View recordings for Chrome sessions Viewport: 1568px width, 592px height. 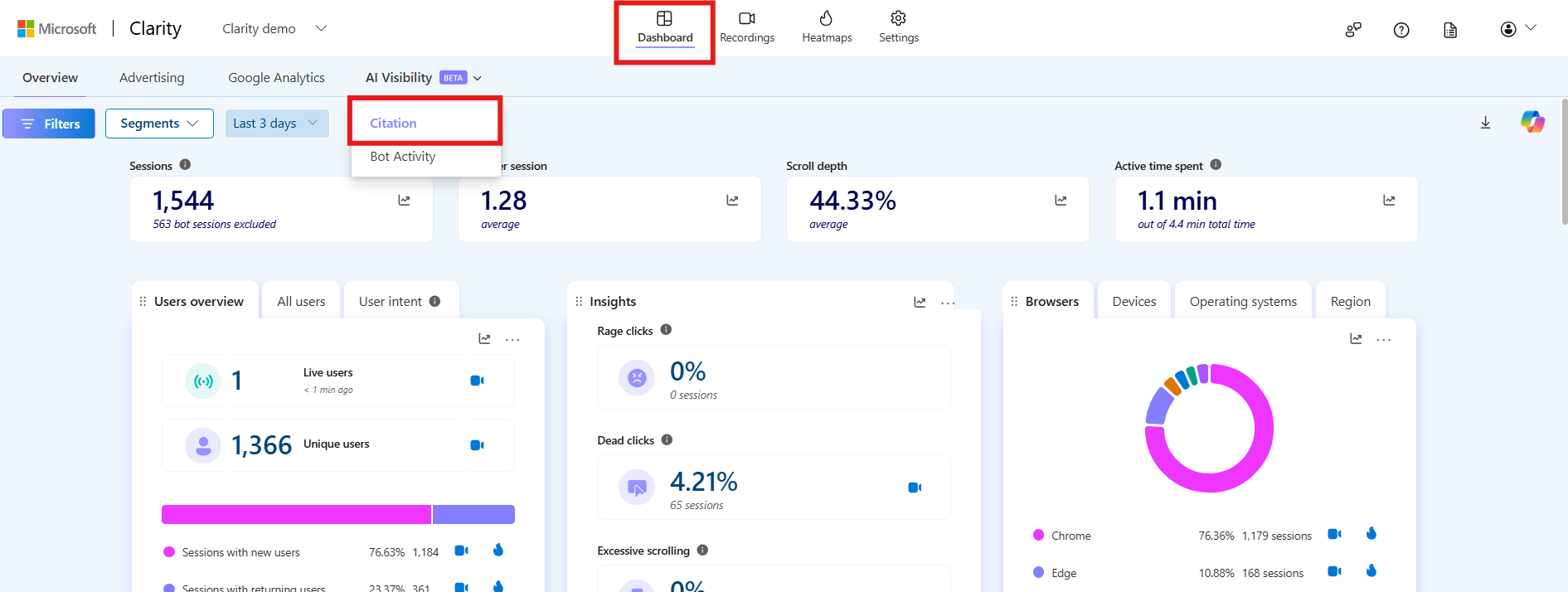(x=1335, y=534)
